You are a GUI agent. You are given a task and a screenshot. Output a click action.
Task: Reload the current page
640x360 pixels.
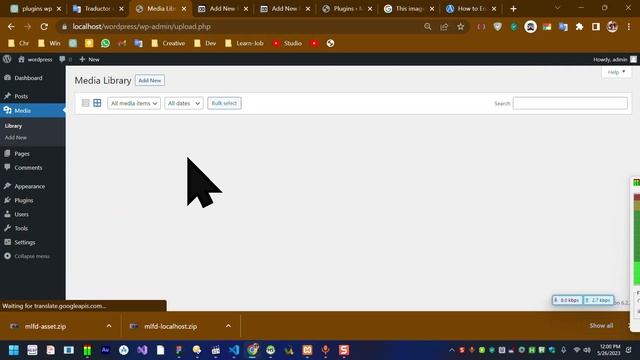pos(44,27)
